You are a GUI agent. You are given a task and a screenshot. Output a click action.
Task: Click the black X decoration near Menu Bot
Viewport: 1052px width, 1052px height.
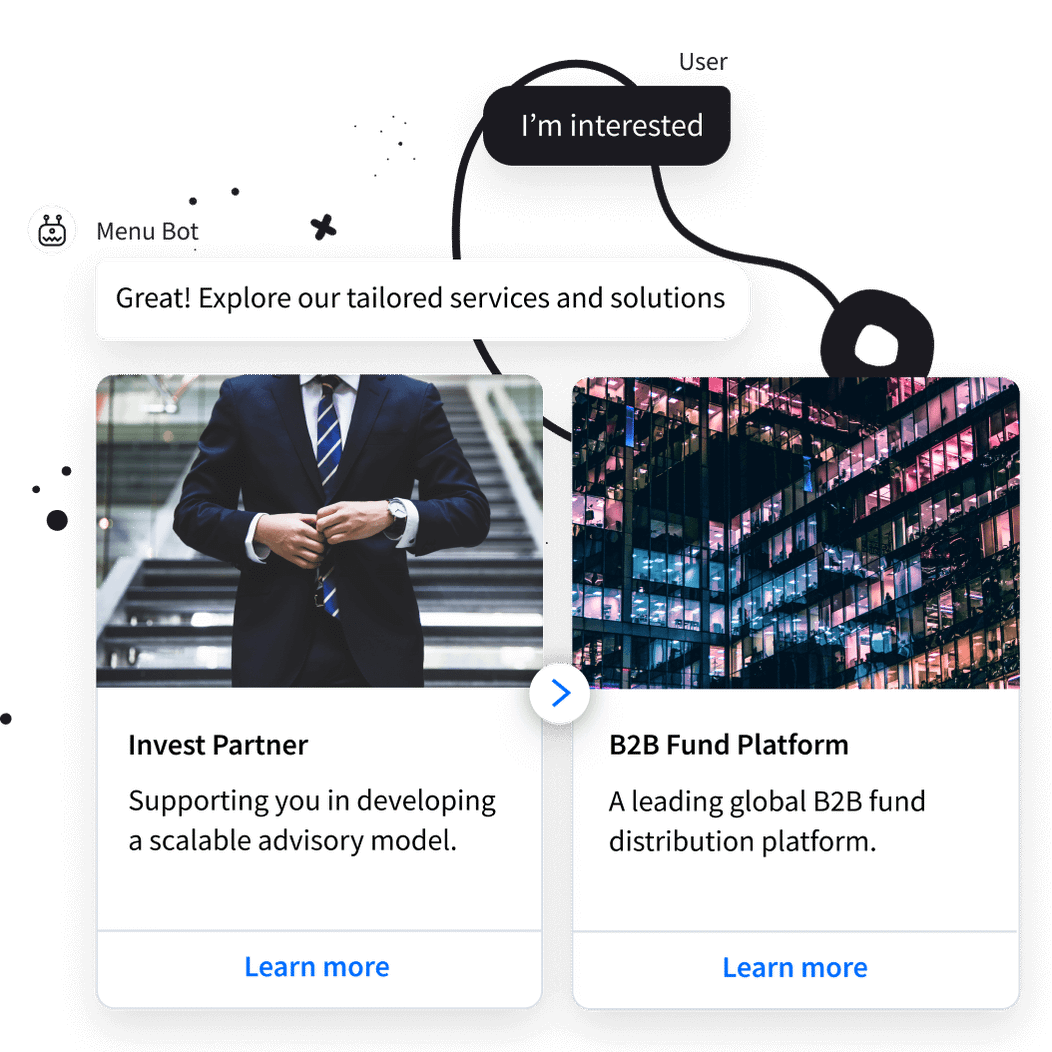click(x=323, y=227)
